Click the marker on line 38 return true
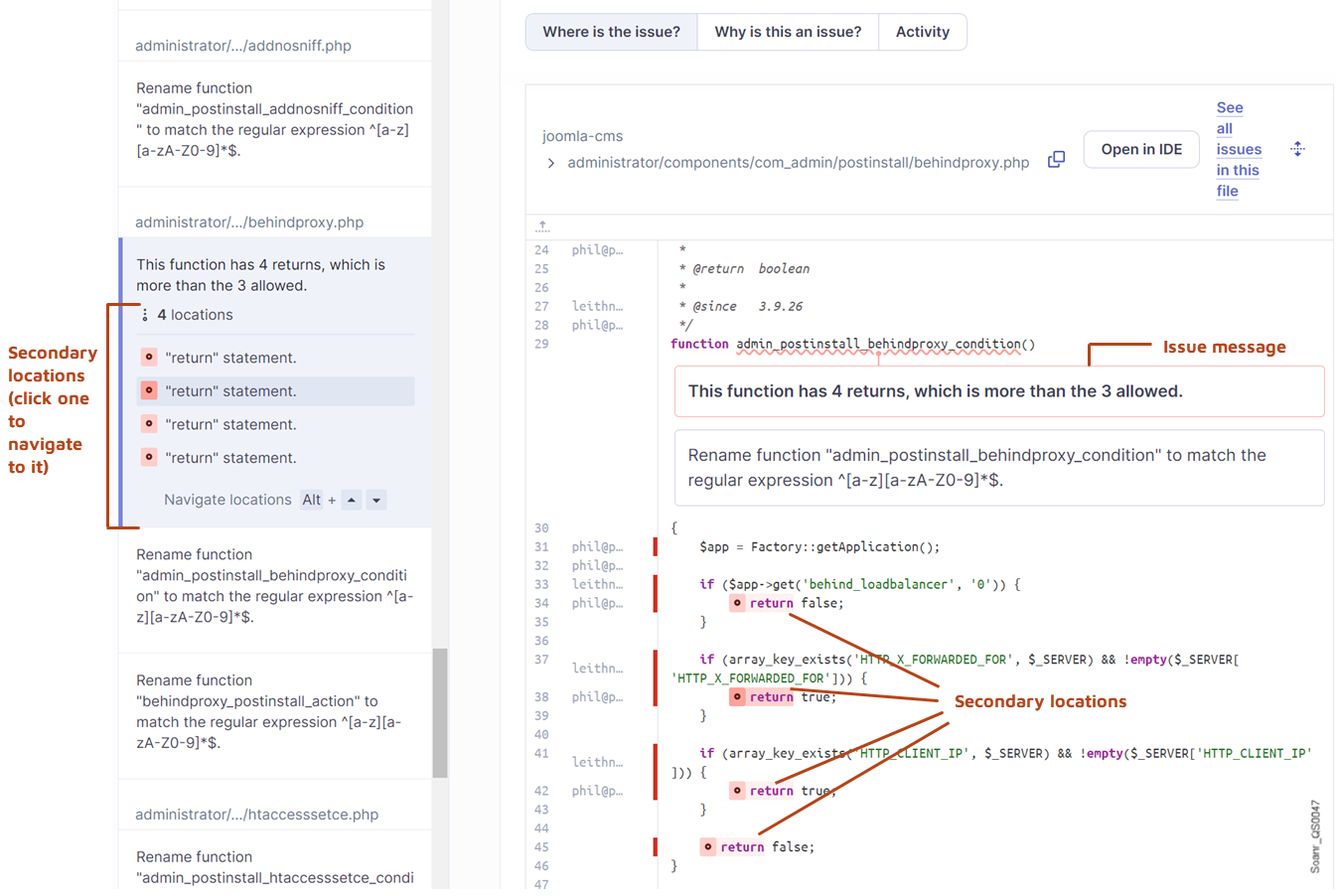Image resolution: width=1336 pixels, height=896 pixels. pos(737,697)
